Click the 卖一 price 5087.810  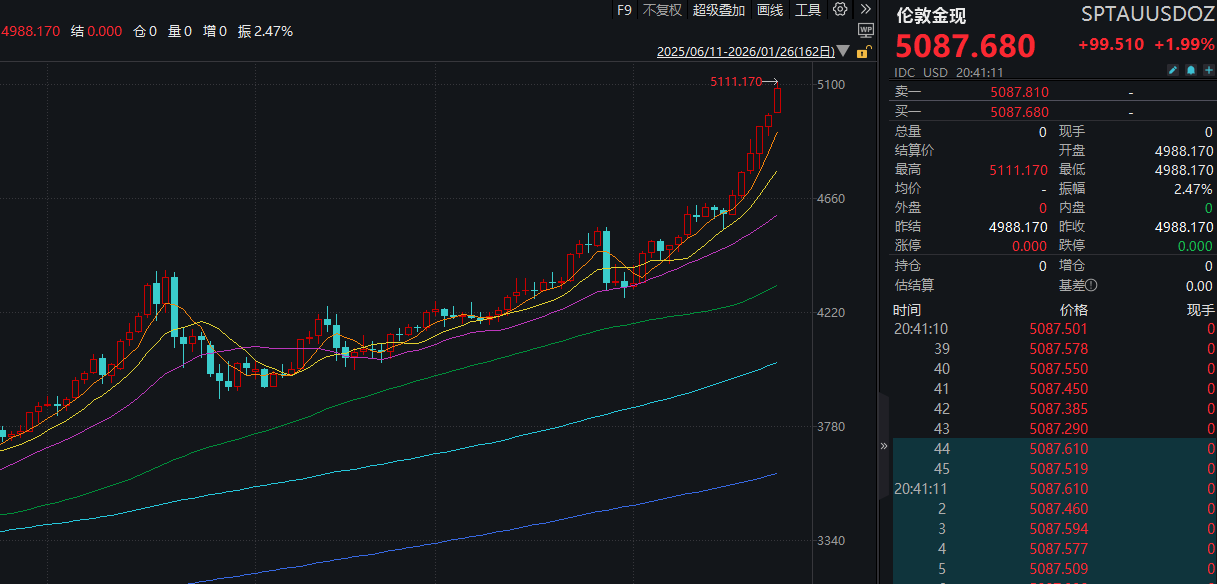pos(1019,93)
